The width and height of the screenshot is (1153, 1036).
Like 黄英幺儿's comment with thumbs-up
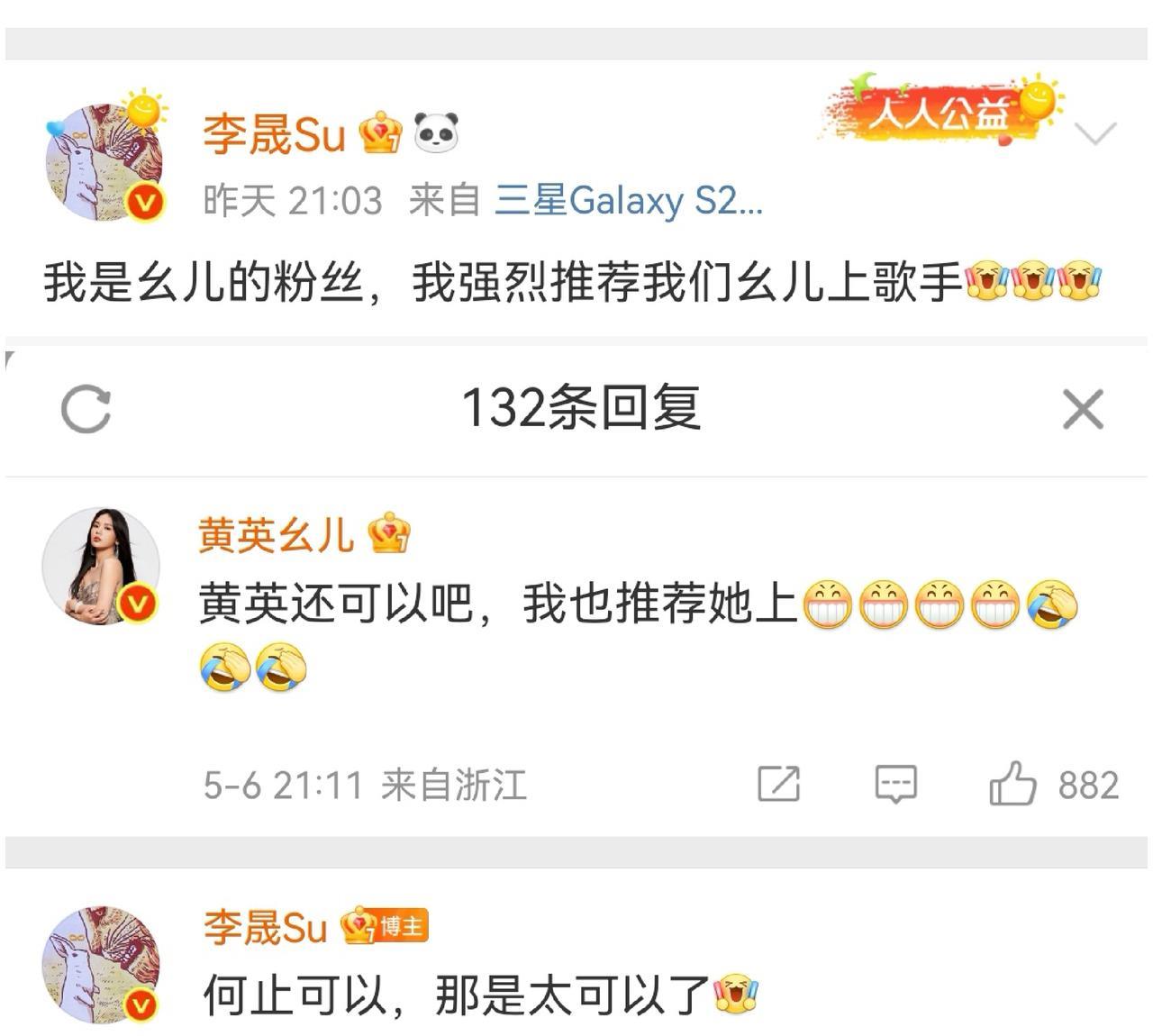(x=1012, y=783)
